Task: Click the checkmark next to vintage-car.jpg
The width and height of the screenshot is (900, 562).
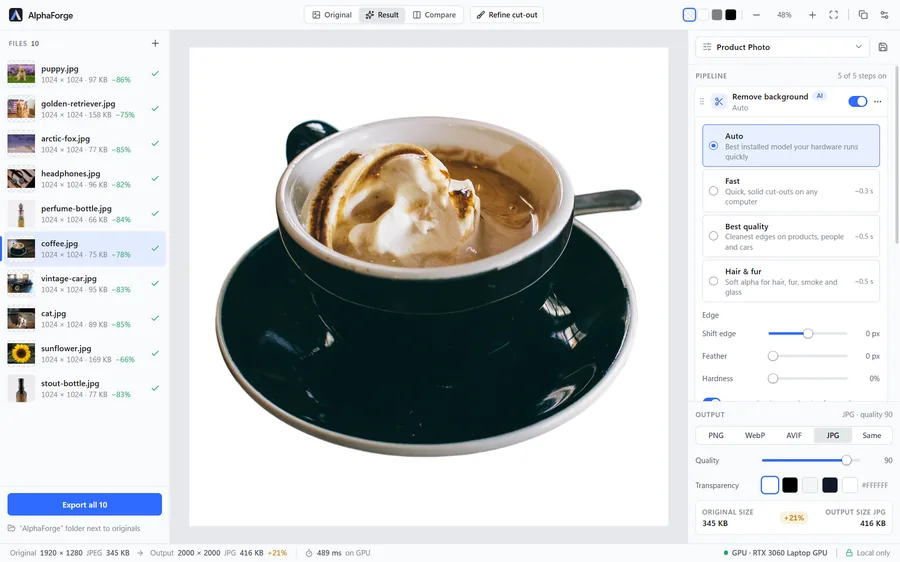Action: click(x=155, y=283)
